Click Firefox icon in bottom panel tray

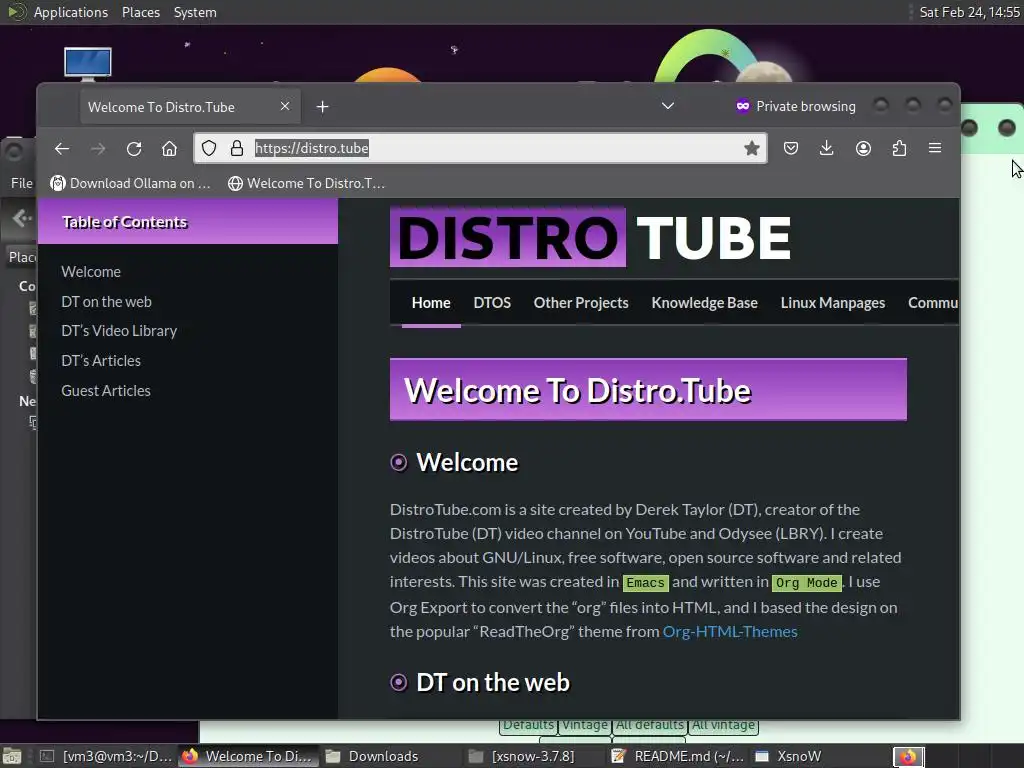908,756
